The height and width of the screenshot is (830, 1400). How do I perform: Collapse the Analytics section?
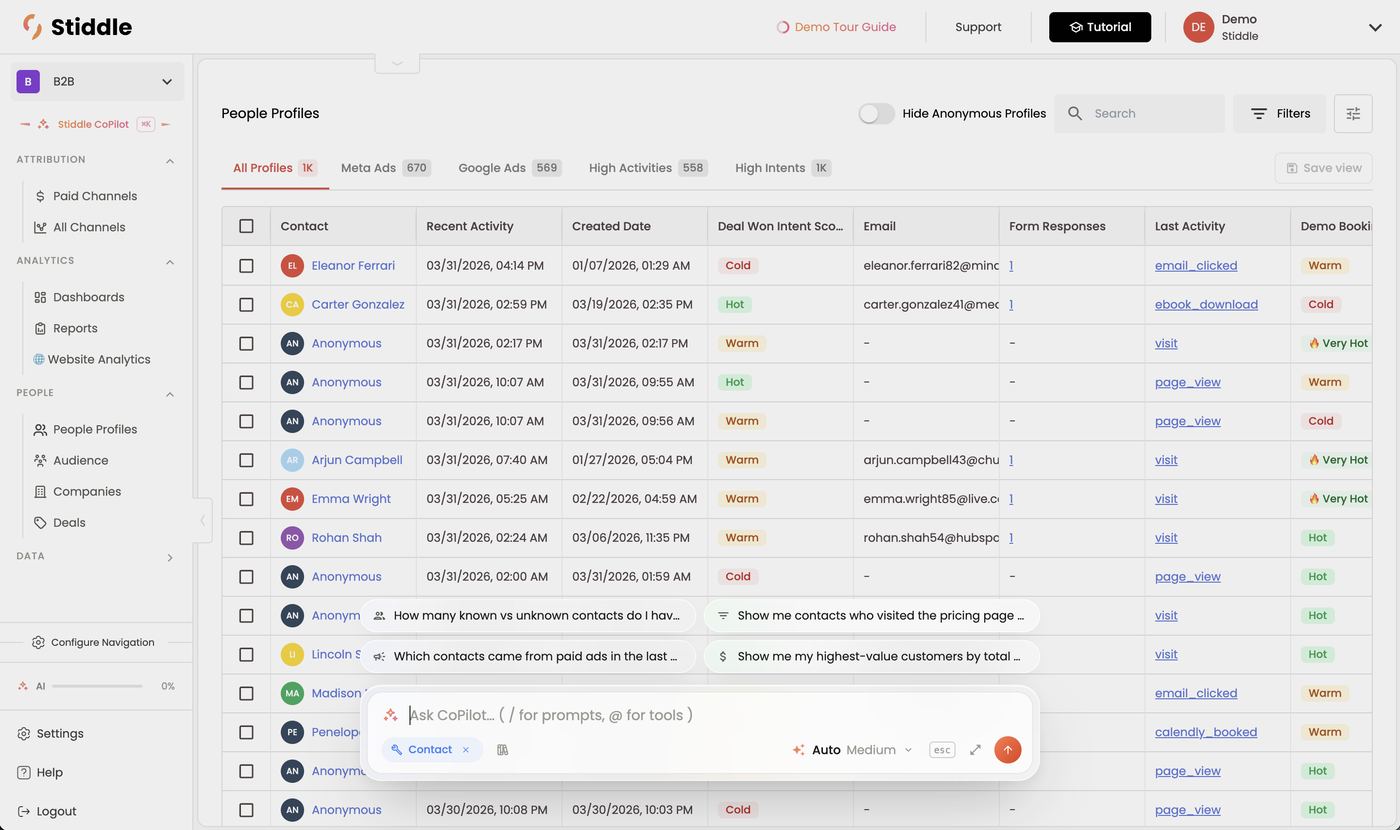coord(169,261)
